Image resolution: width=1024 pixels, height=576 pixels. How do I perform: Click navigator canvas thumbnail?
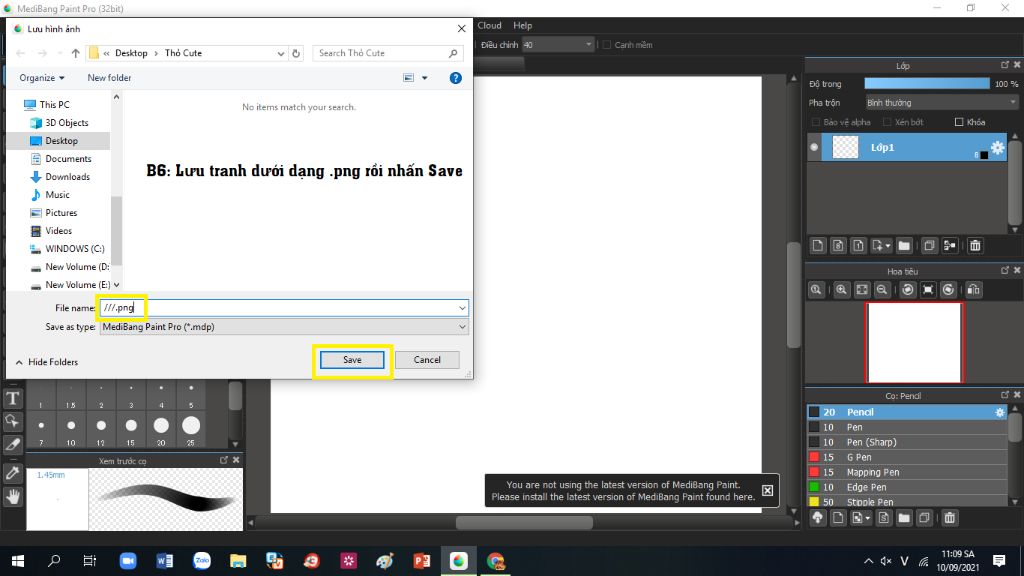914,342
